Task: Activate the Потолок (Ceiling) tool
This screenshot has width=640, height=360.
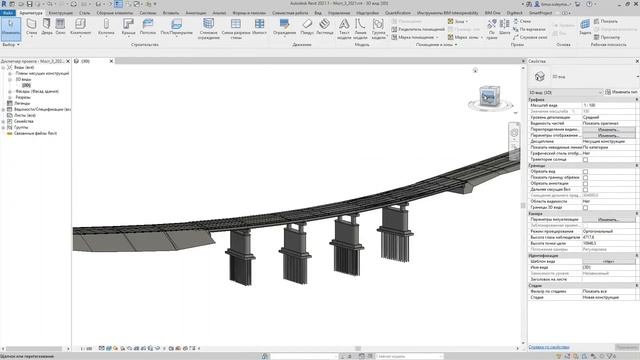Action: click(148, 27)
